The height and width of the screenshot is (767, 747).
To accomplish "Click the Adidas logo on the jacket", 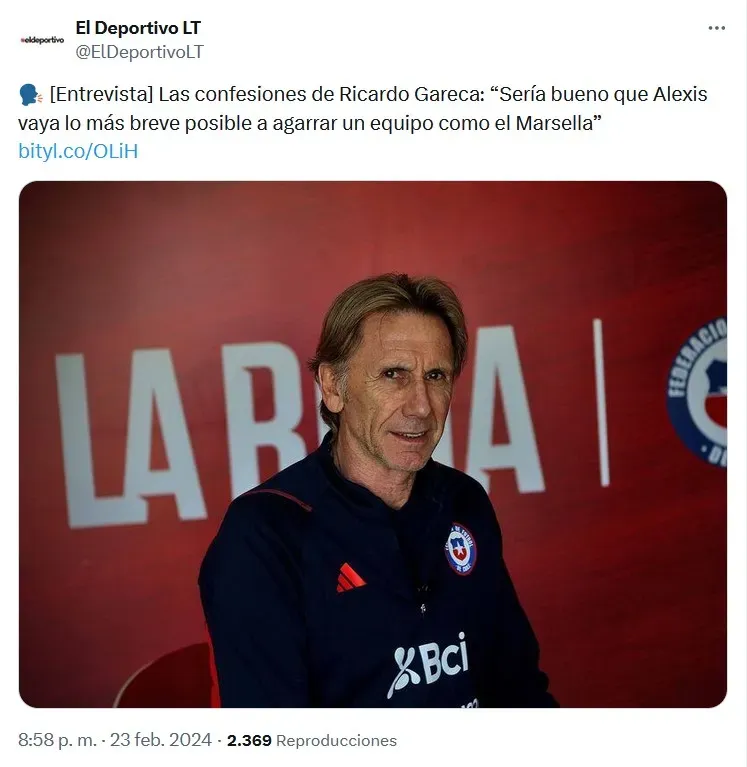I will 350,578.
